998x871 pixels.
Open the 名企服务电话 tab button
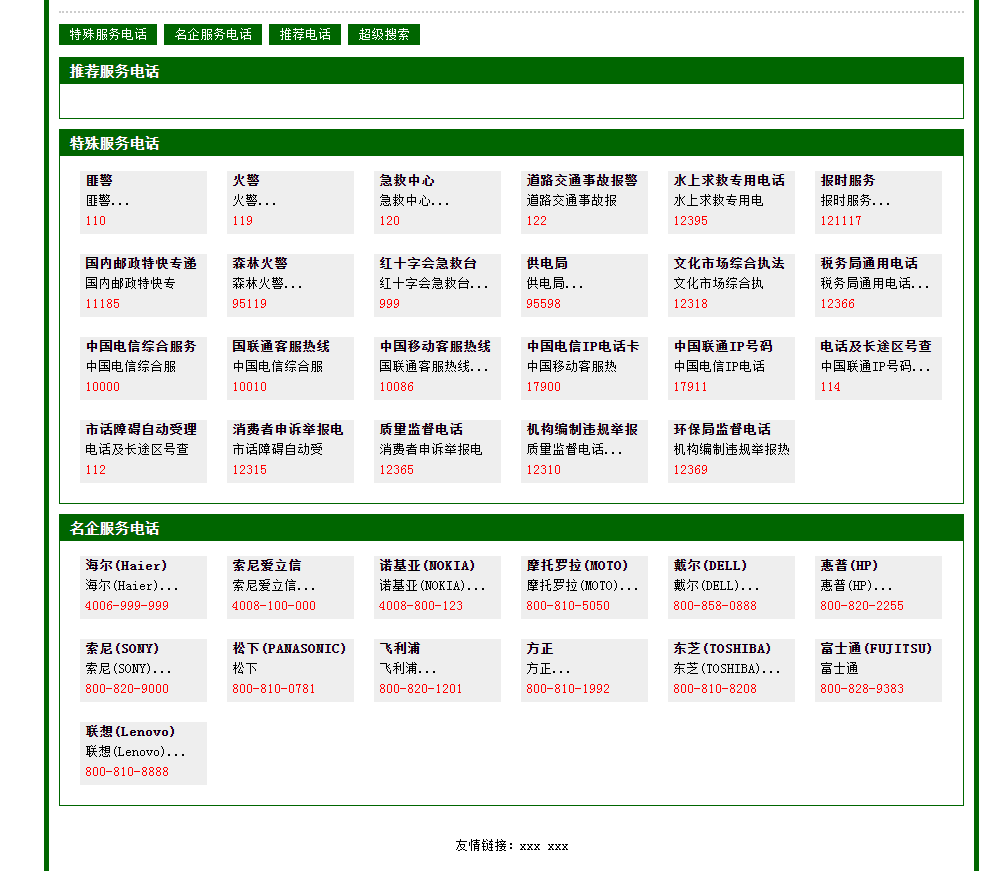click(x=213, y=34)
